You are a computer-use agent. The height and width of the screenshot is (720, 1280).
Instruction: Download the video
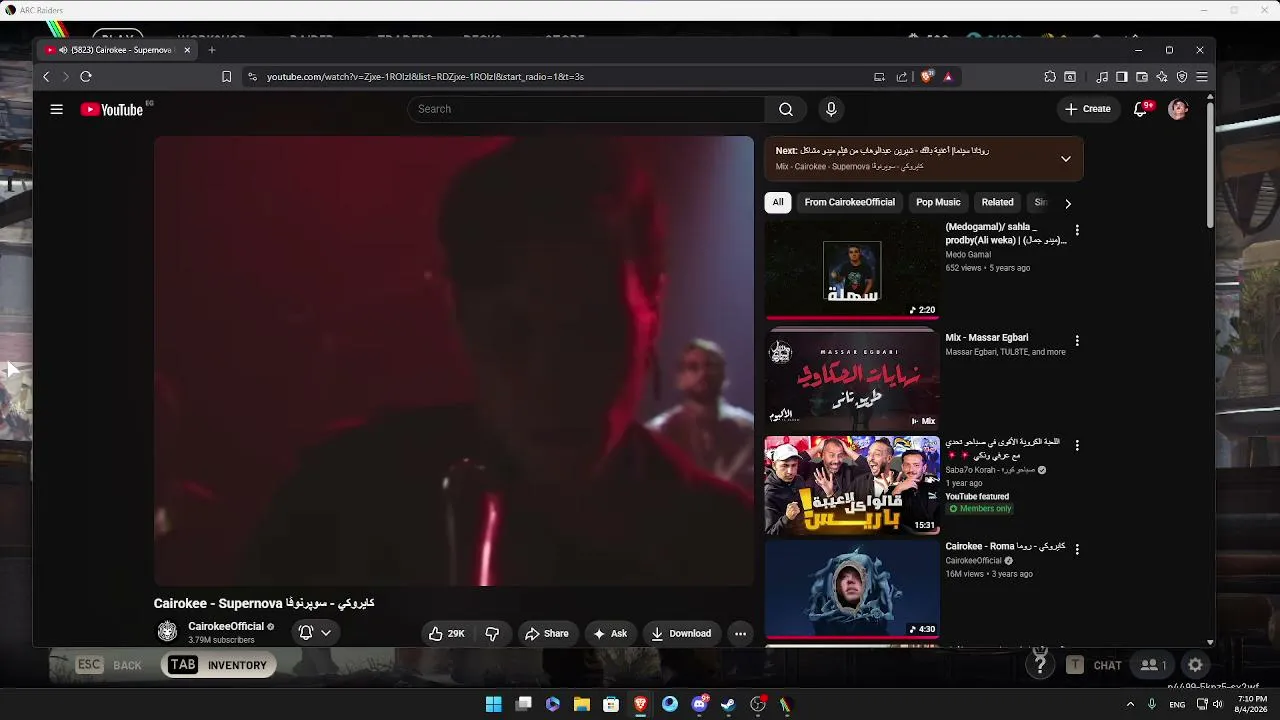pos(681,633)
